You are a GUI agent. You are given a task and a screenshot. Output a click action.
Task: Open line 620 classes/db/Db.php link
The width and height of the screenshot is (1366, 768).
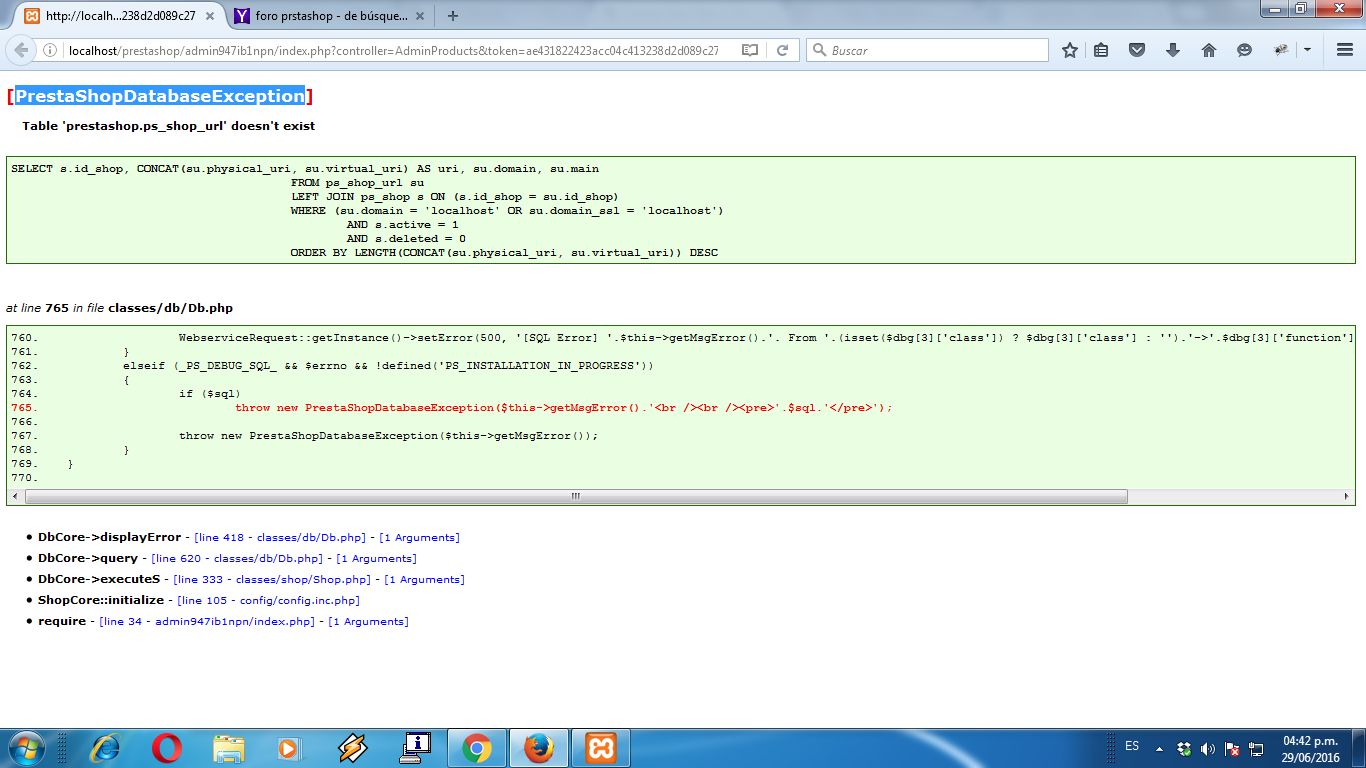[x=237, y=559]
